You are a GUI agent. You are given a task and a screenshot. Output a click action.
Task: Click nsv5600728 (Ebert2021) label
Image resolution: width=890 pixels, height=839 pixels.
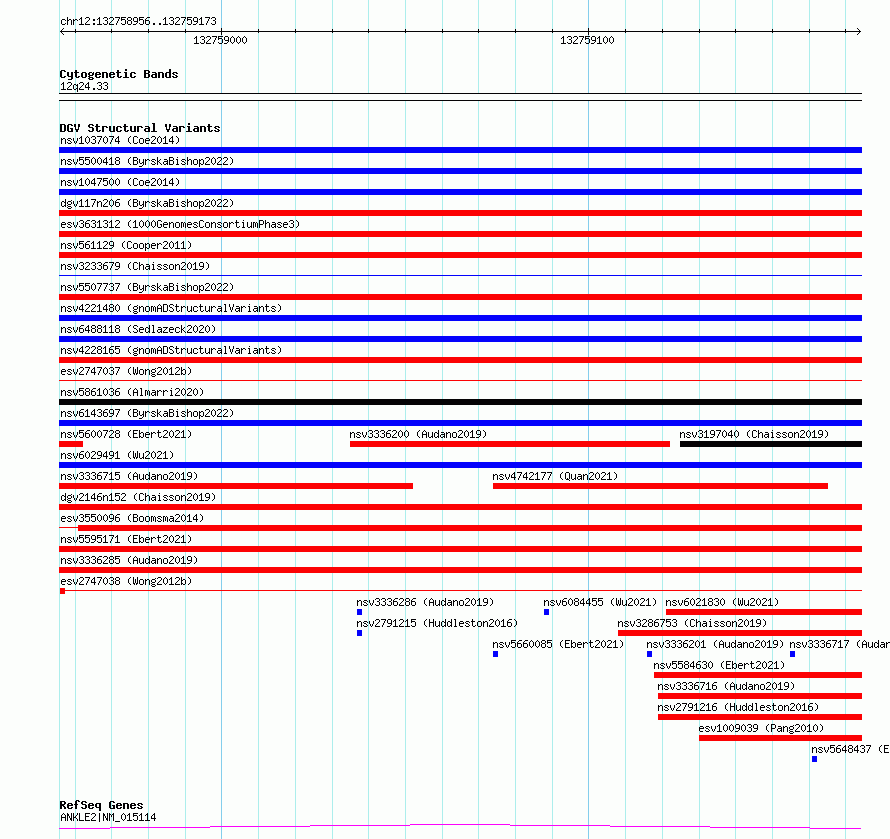[x=126, y=434]
